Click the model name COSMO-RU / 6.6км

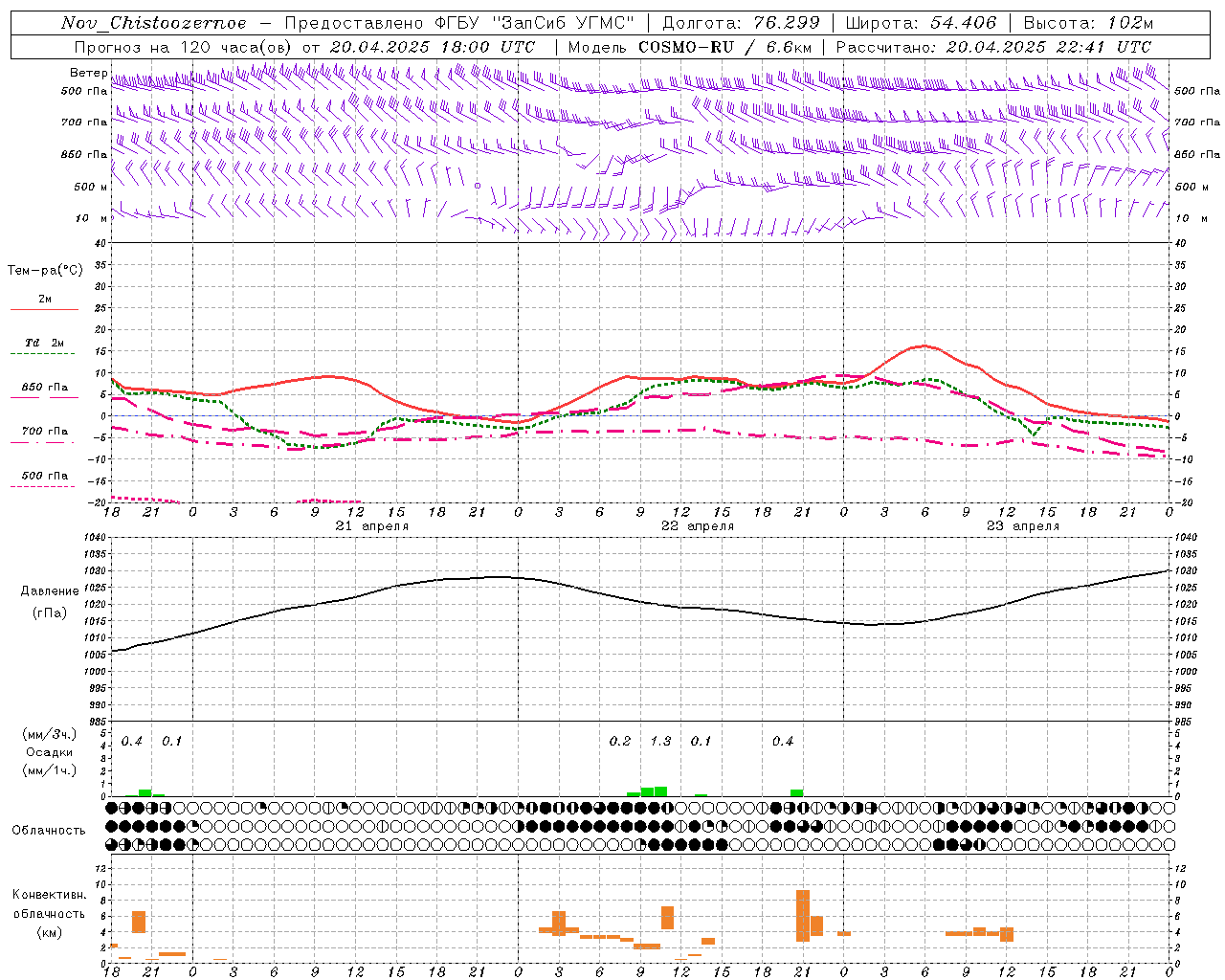724,47
